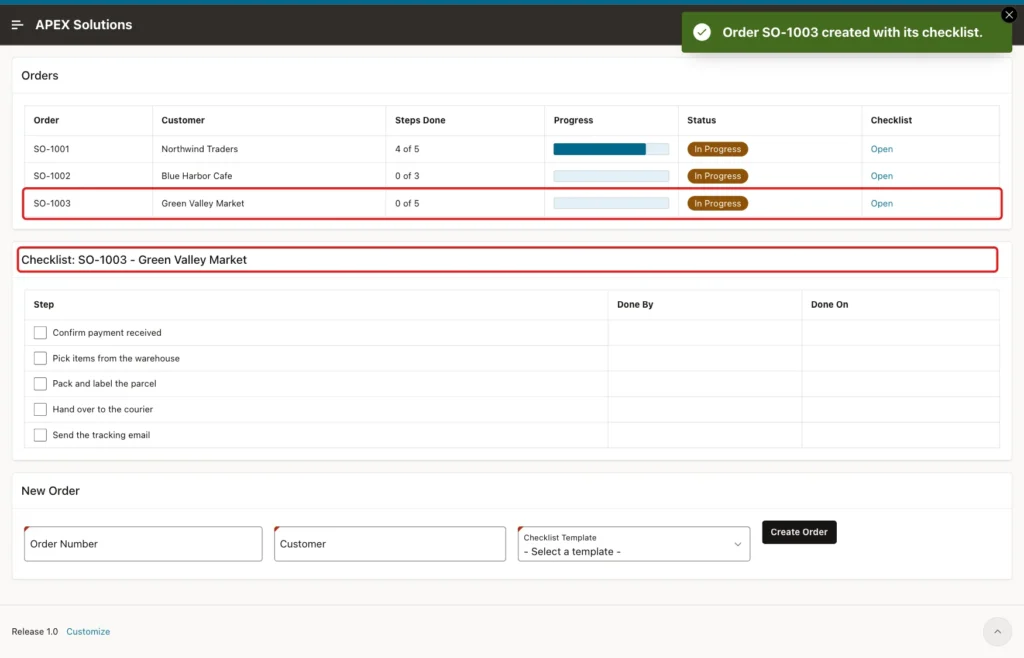Click the In Progress badge for SO-1002
The height and width of the screenshot is (658, 1024).
[717, 176]
